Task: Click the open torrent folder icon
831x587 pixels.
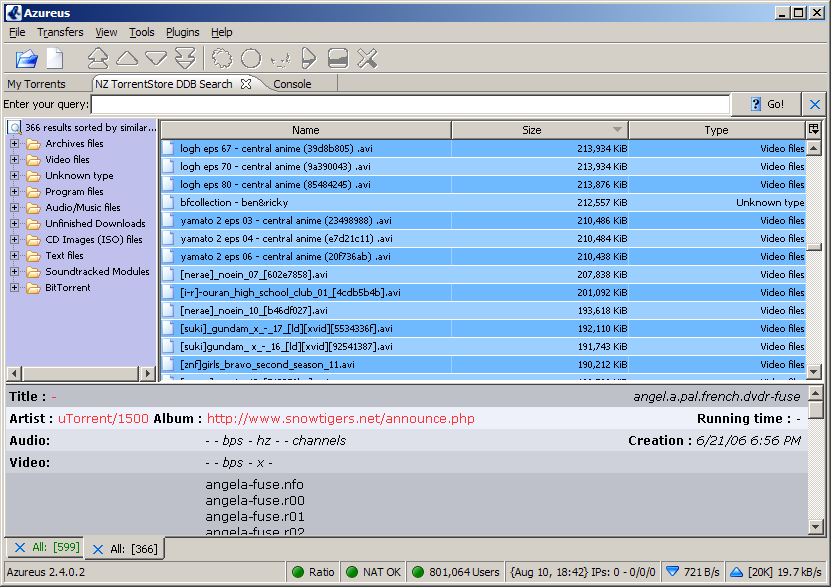Action: pyautogui.click(x=26, y=59)
